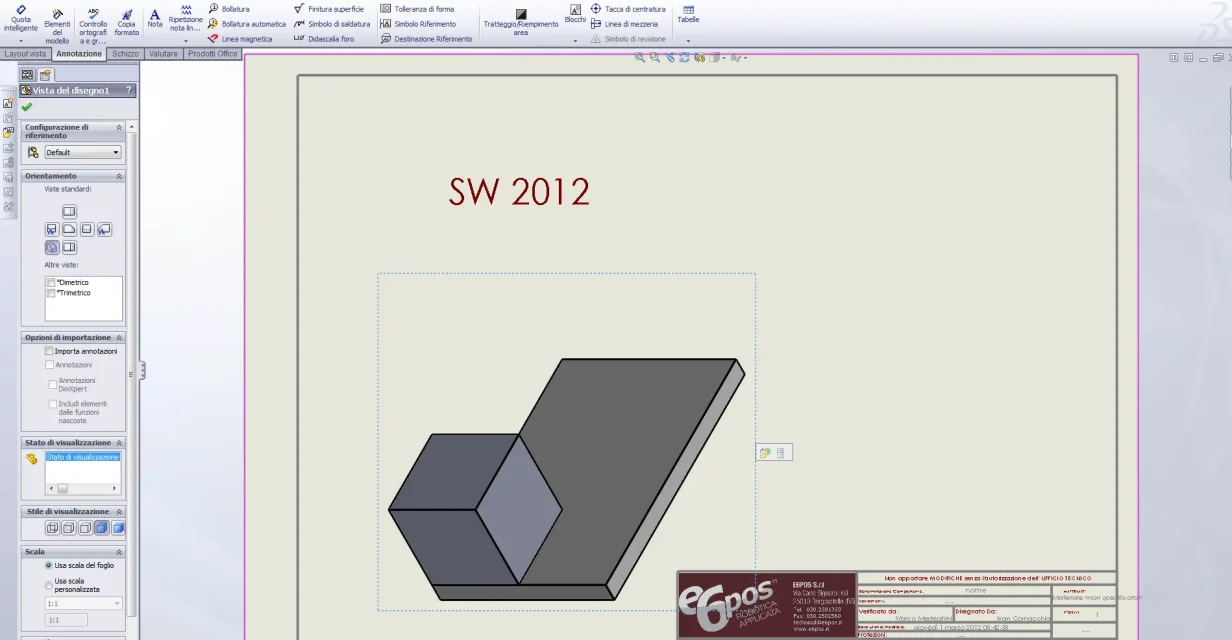Screen dimensions: 1232x640
Task: Switch to Layout vista tab
Action: coord(25,54)
